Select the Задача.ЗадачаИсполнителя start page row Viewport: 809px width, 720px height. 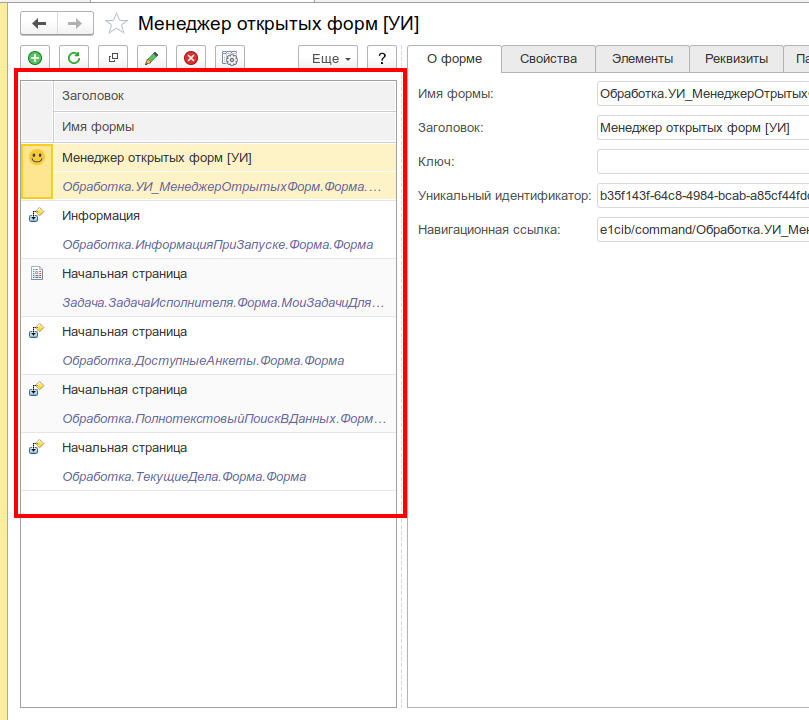point(208,288)
